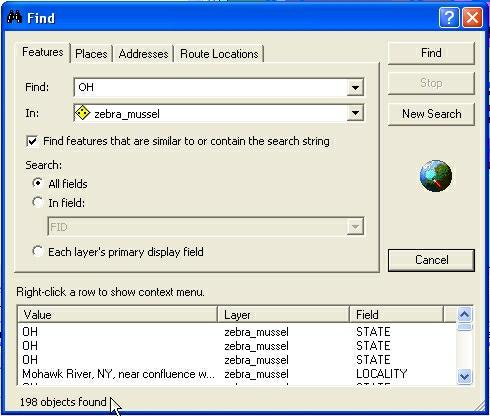Switch to the Addresses tab
Viewport: 490px width, 416px height.
tap(143, 54)
